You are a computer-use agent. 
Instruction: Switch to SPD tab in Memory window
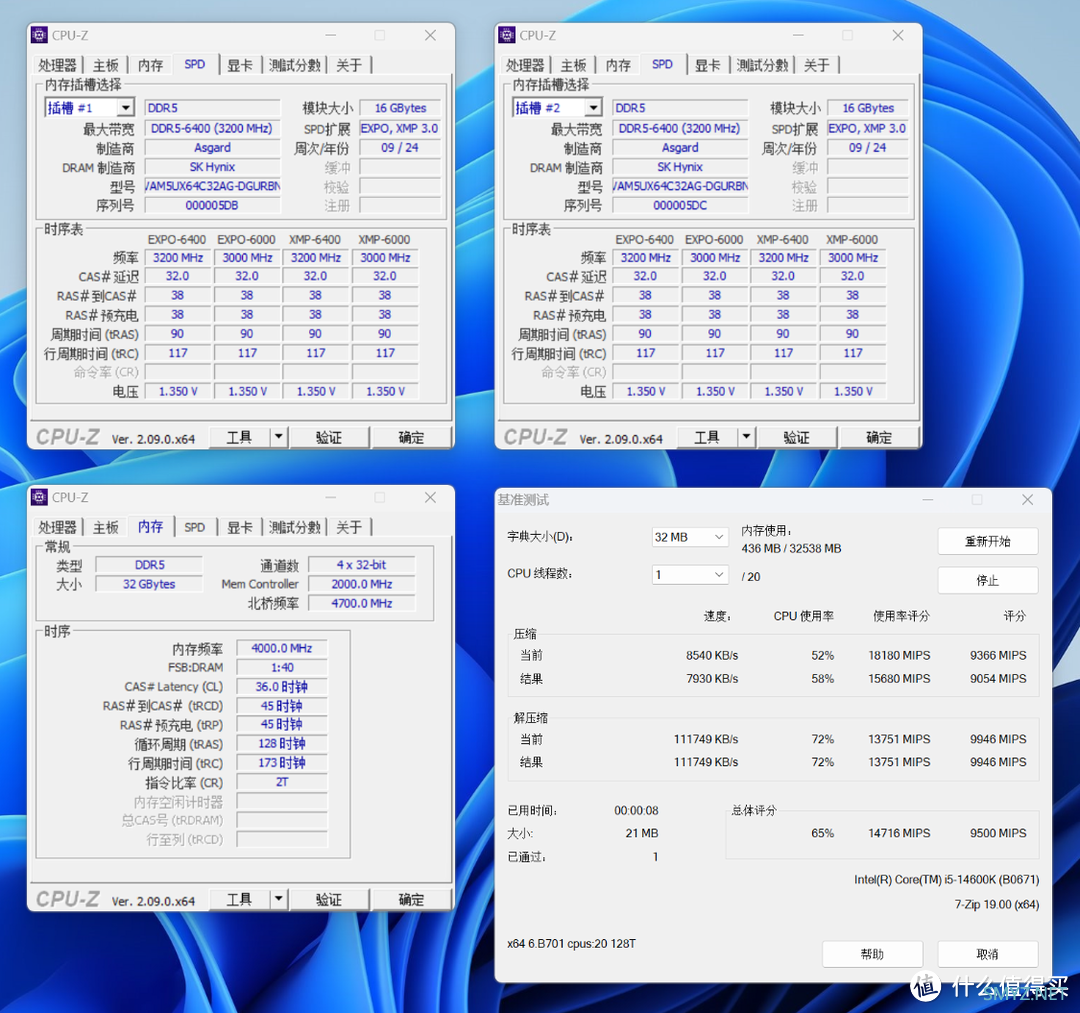pyautogui.click(x=195, y=528)
